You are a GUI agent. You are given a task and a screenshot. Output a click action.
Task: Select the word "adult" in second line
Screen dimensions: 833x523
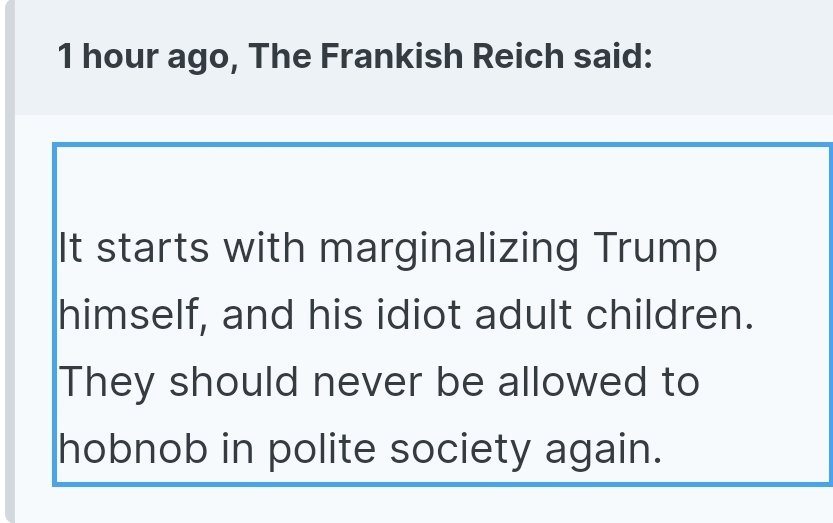click(x=523, y=314)
